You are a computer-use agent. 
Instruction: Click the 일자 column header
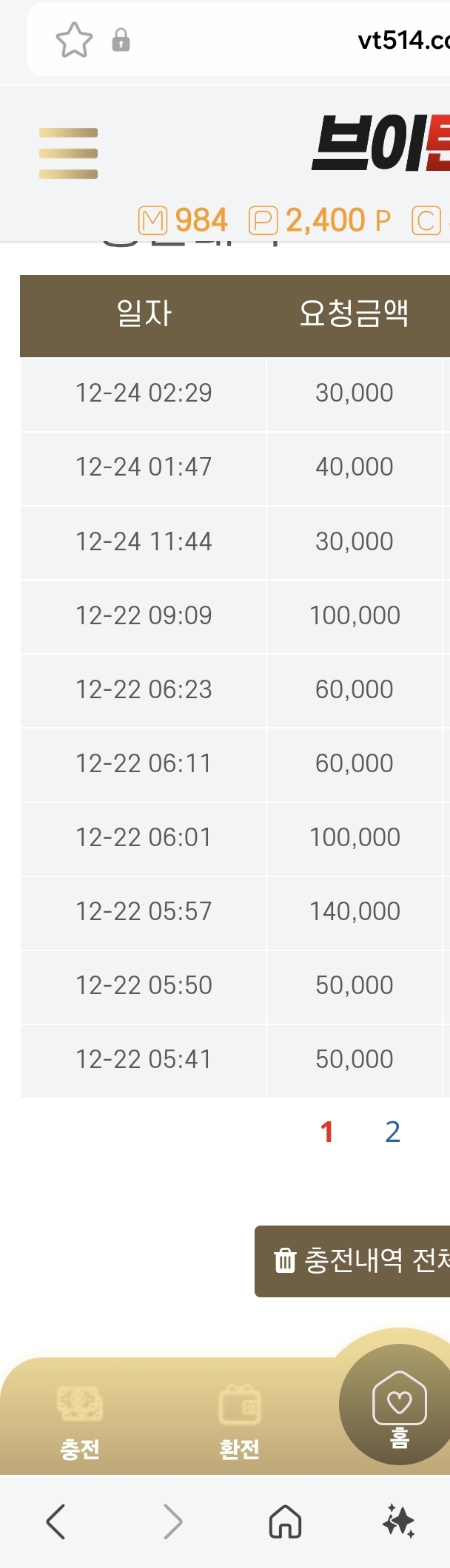coord(144,314)
